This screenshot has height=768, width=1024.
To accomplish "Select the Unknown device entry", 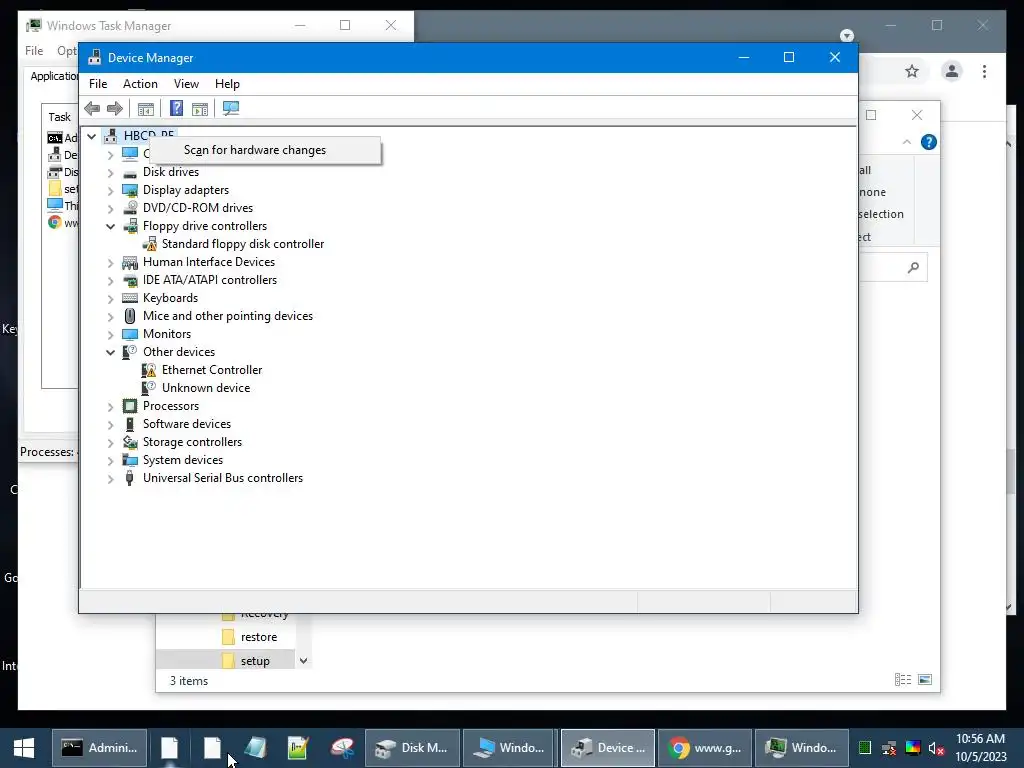I will 206,388.
